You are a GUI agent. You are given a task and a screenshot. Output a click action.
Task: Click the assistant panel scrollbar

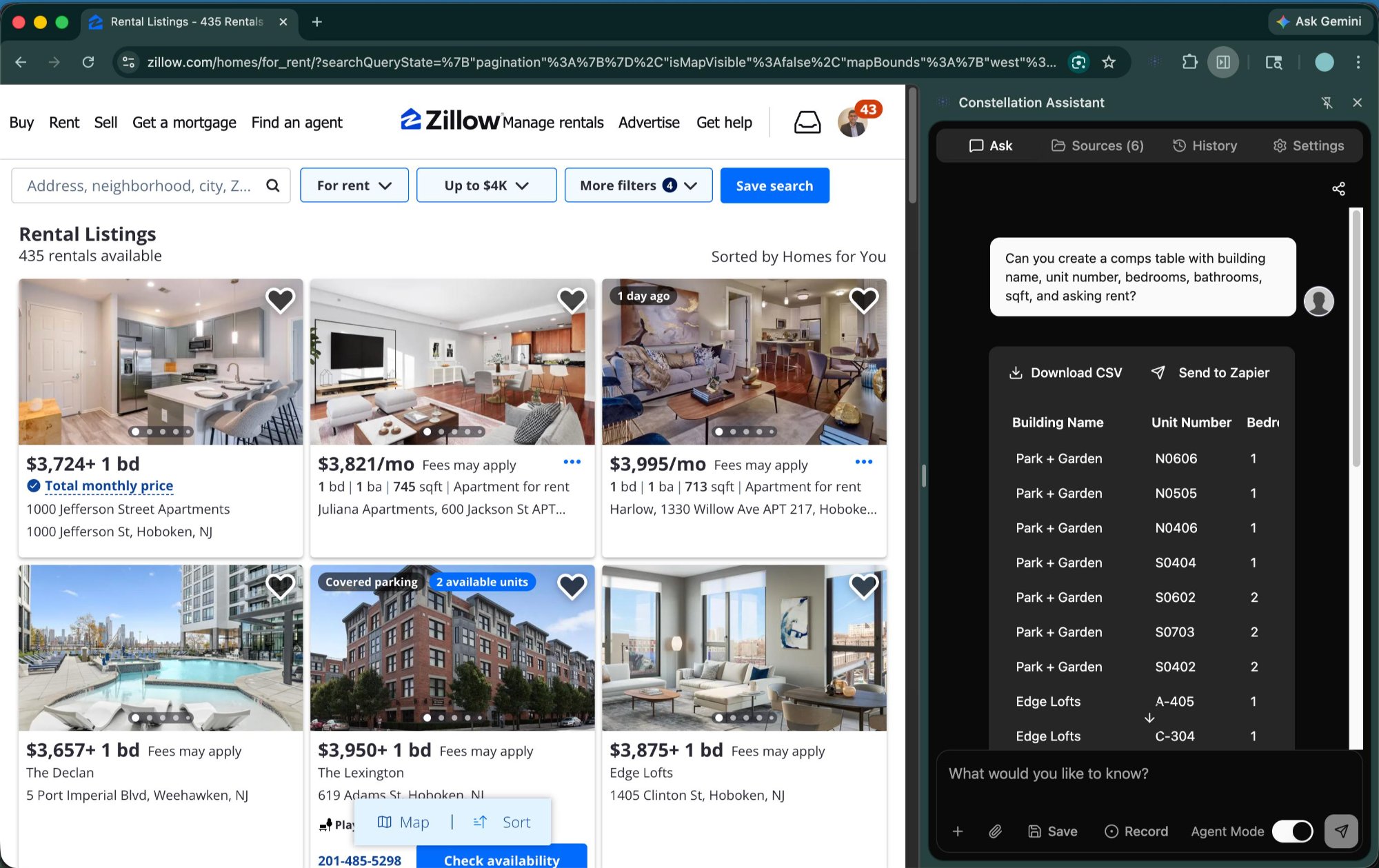point(1356,338)
